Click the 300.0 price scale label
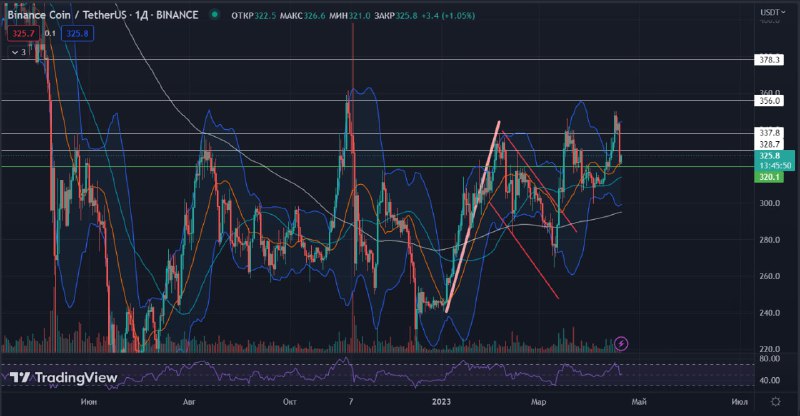 pos(769,203)
